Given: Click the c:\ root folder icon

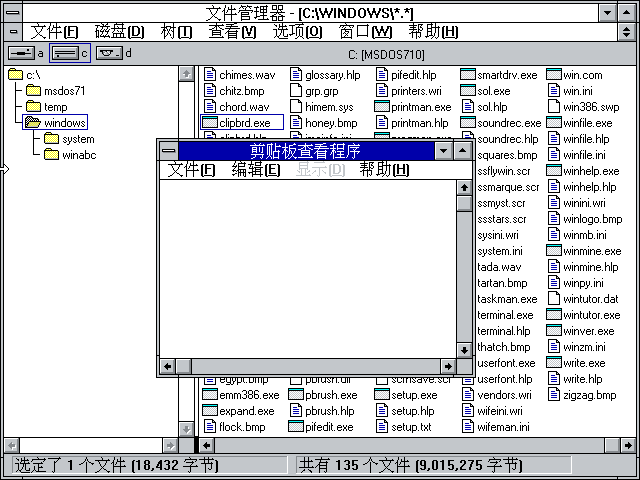Looking at the screenshot, I should [x=16, y=75].
